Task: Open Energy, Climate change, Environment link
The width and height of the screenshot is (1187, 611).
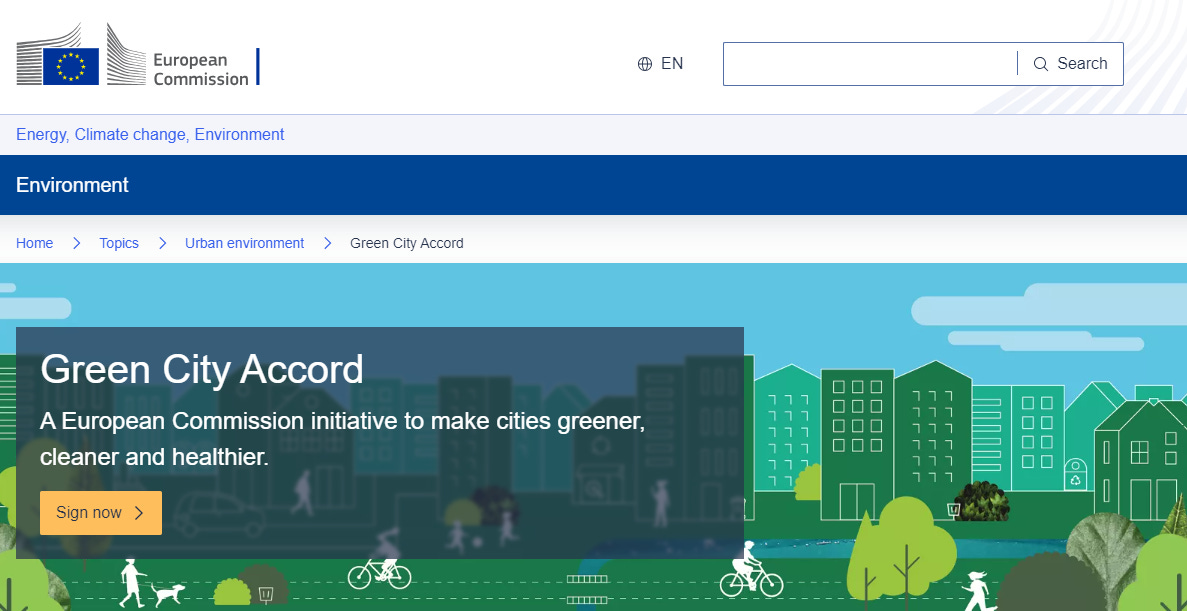Action: click(150, 135)
